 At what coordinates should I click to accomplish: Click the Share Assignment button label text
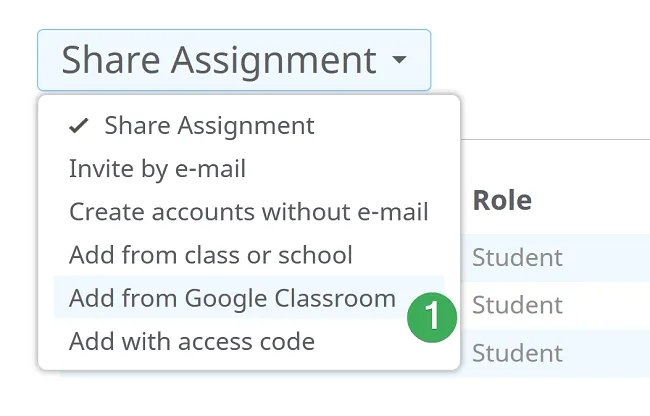point(219,60)
